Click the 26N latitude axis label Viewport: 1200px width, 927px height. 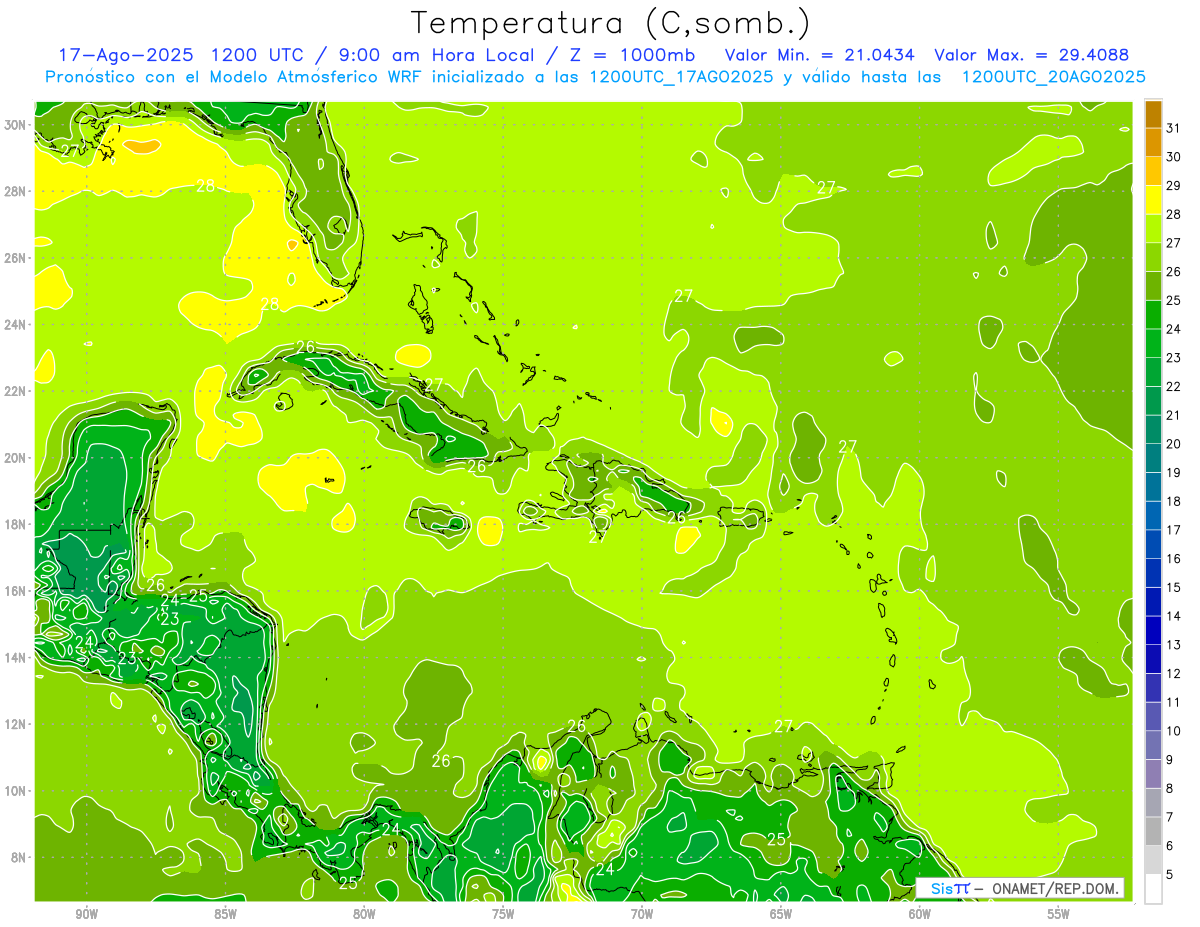pos(15,257)
